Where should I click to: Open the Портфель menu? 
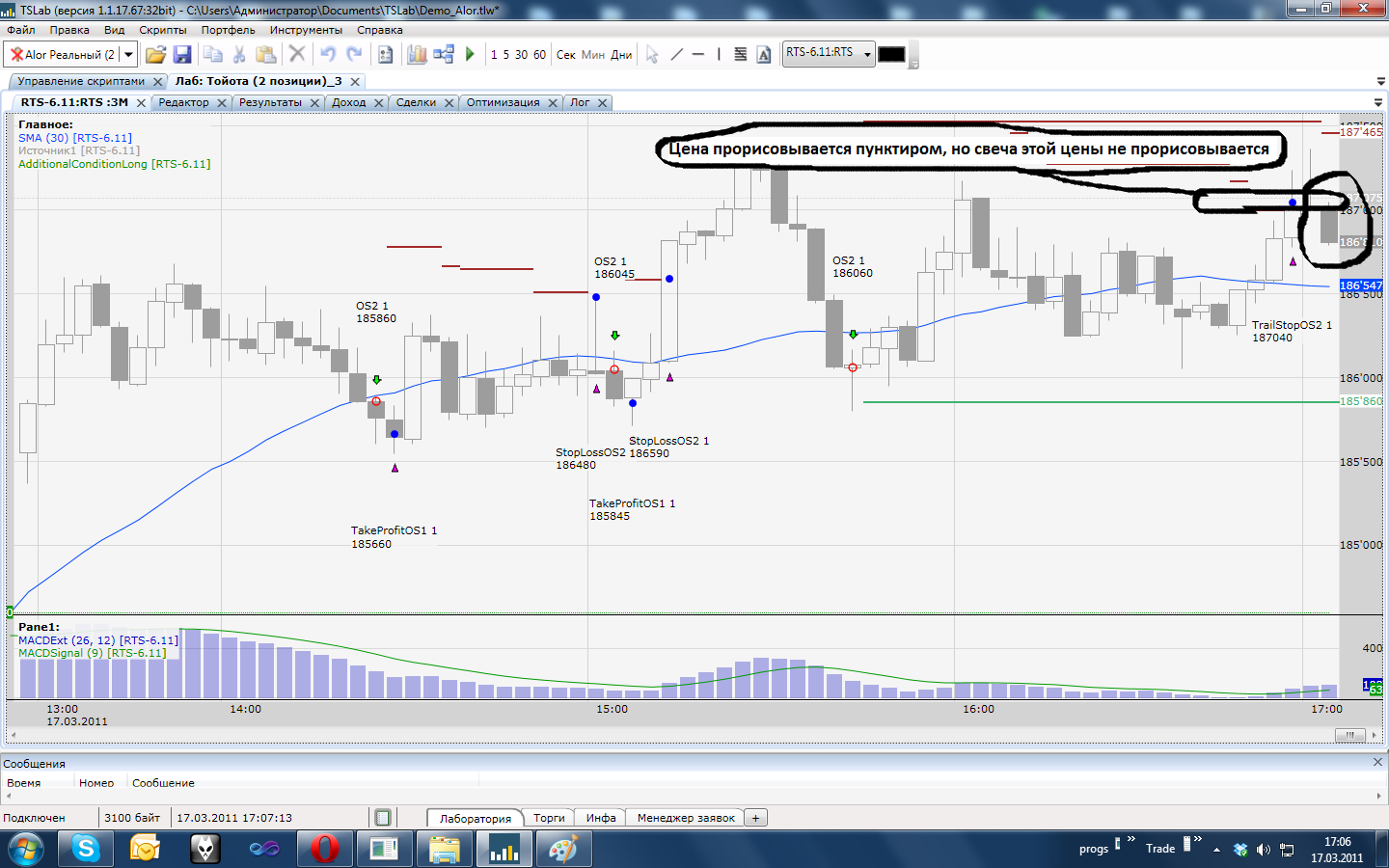click(x=229, y=30)
